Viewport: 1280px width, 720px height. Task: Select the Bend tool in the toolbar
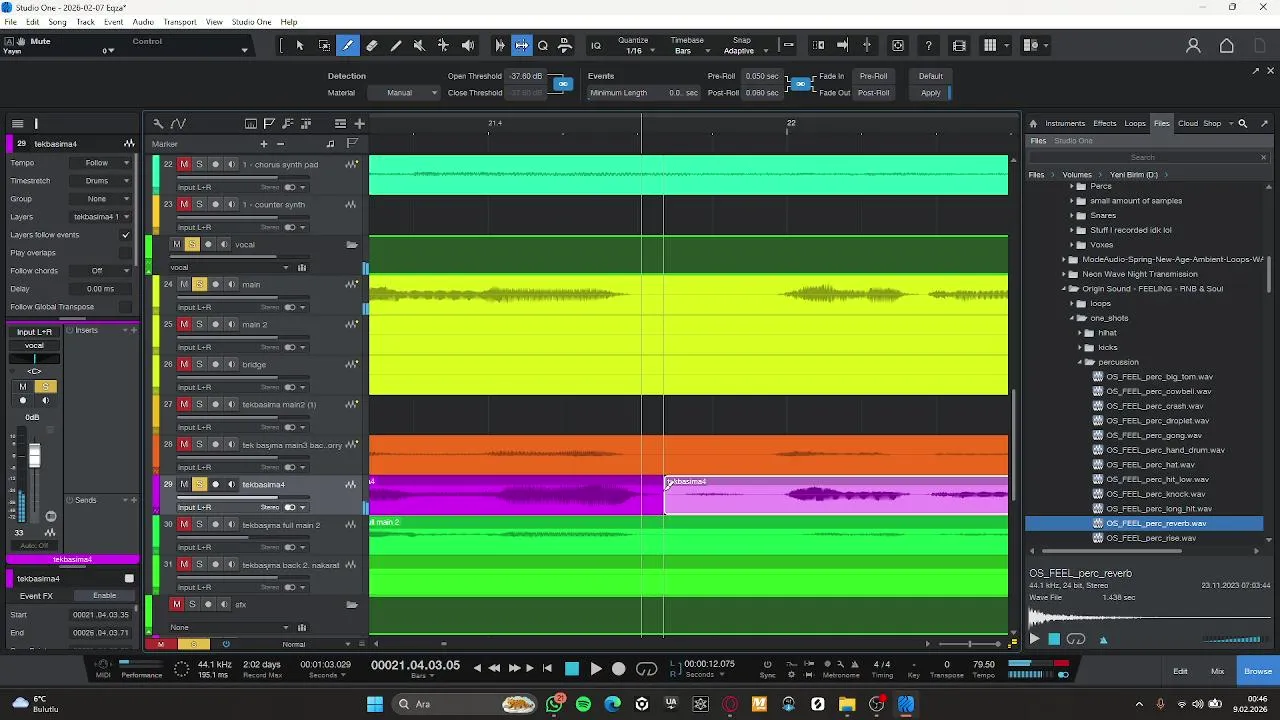point(444,45)
